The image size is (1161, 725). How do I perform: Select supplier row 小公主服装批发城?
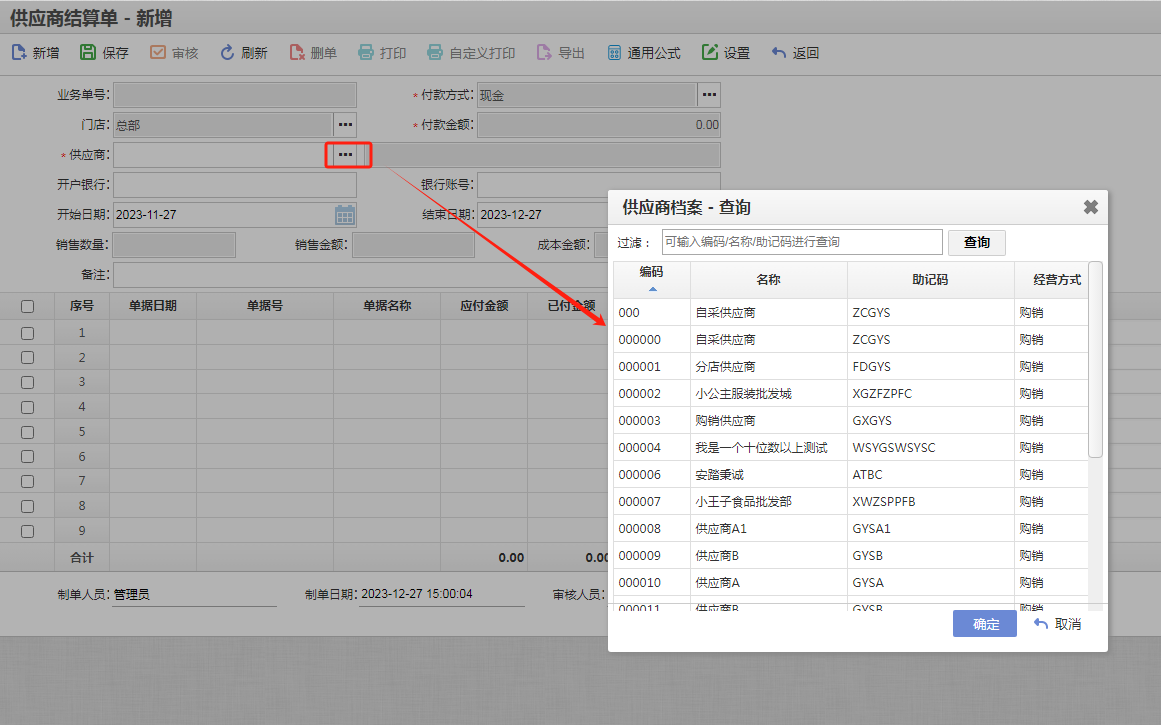point(851,394)
